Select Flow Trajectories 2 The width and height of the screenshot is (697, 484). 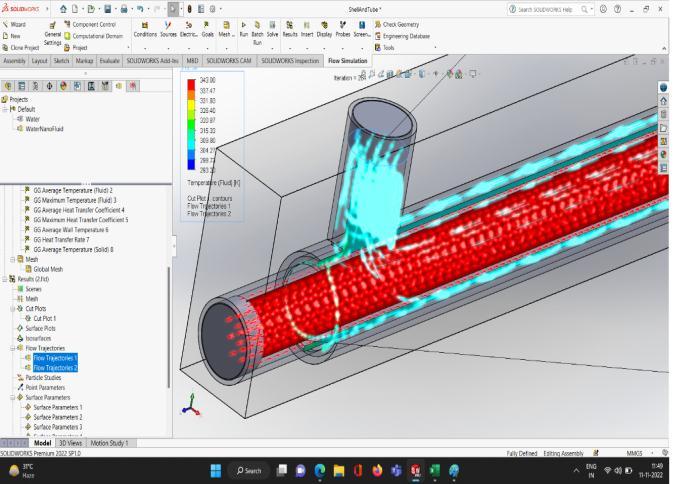click(55, 368)
